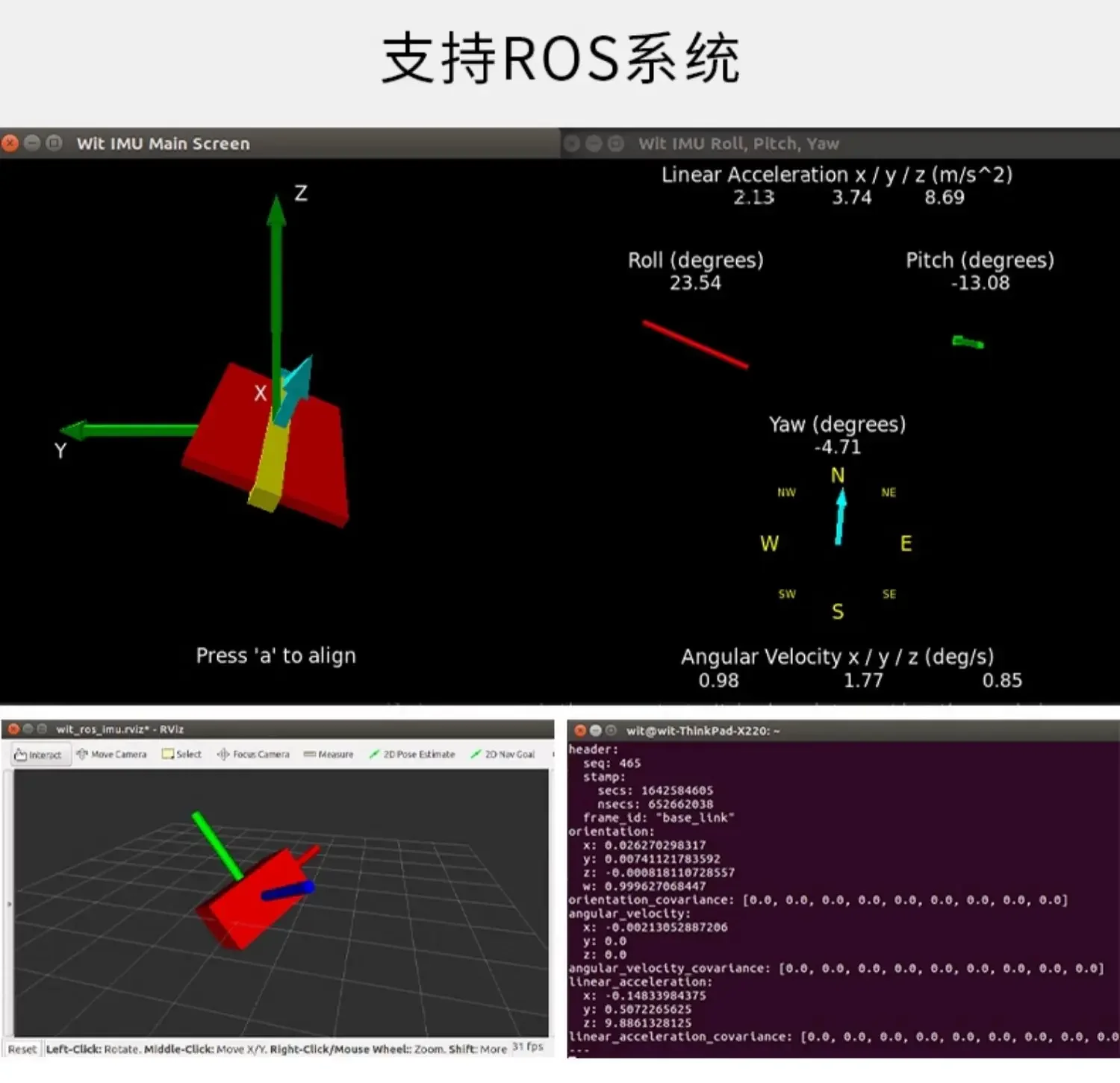Click the "seq: 465" line in terminal
The width and height of the screenshot is (1120, 1083).
[x=612, y=764]
